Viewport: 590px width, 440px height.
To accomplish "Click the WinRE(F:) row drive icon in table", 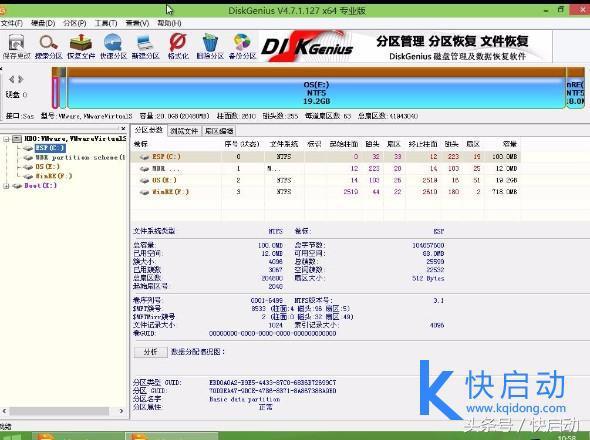I will (x=144, y=192).
